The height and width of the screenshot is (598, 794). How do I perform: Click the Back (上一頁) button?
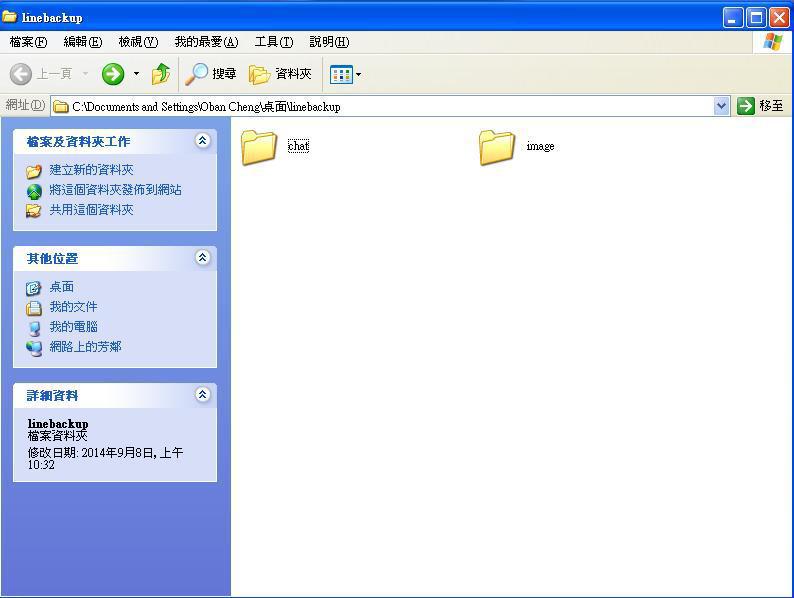(41, 74)
